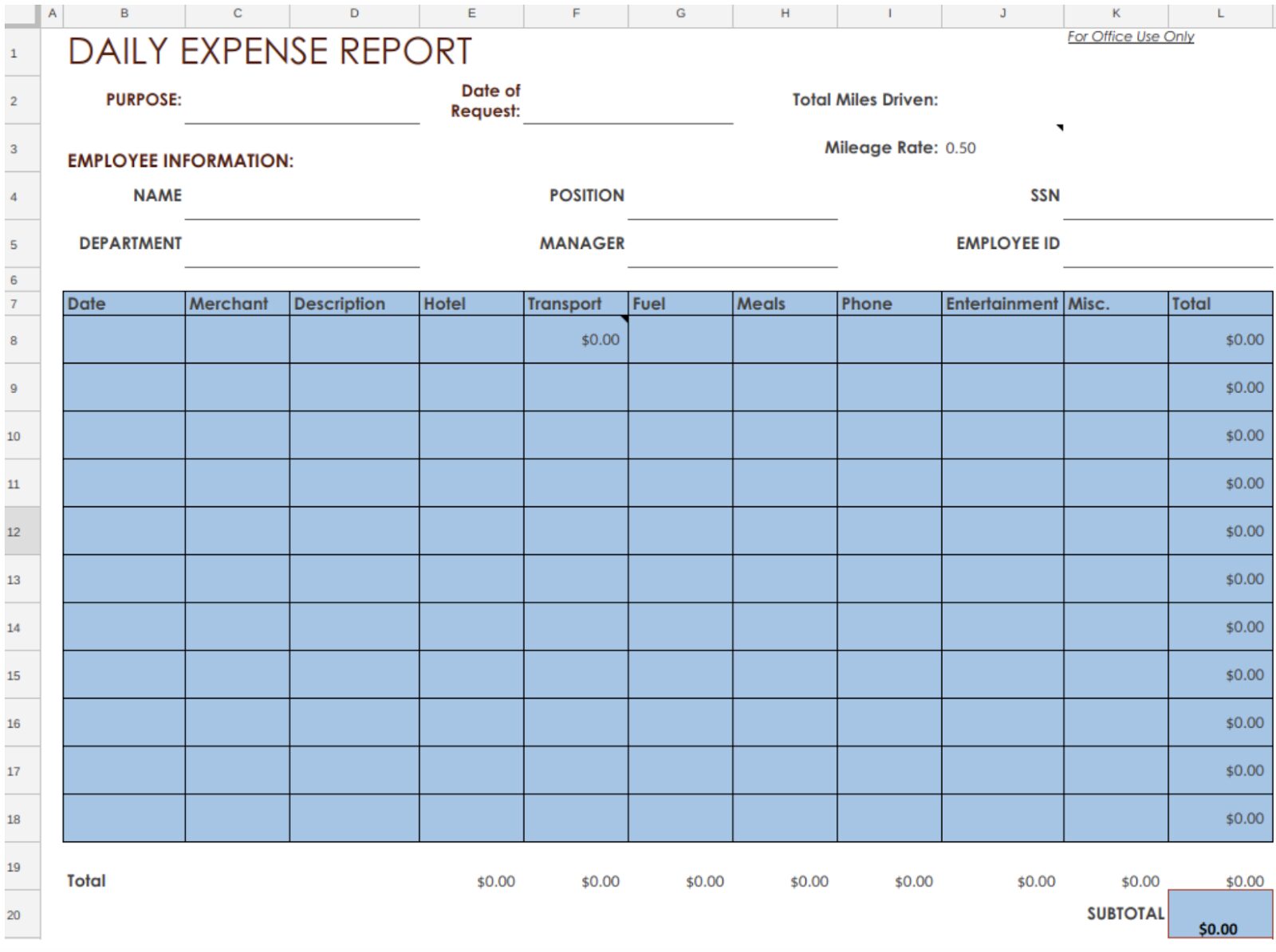This screenshot has height=952, width=1276.
Task: Click the Hotel total $0.00 in row 19
Action: pyautogui.click(x=495, y=882)
